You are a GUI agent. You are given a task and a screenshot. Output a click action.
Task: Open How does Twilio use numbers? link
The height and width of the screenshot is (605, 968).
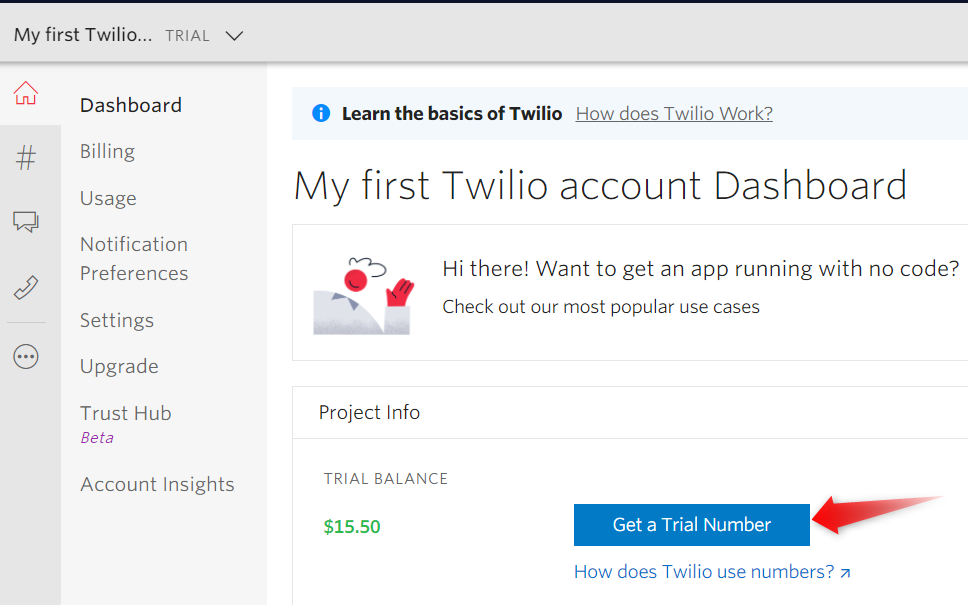(712, 572)
